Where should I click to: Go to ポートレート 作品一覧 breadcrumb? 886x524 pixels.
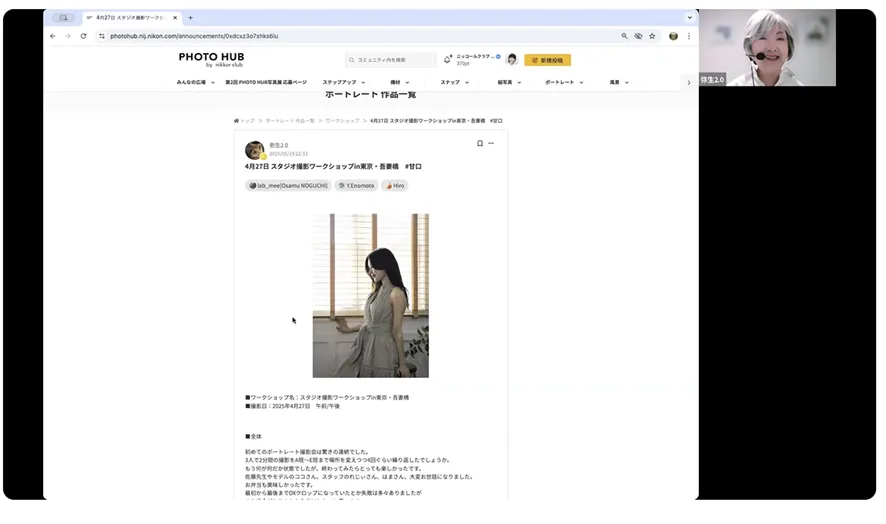tap(290, 121)
